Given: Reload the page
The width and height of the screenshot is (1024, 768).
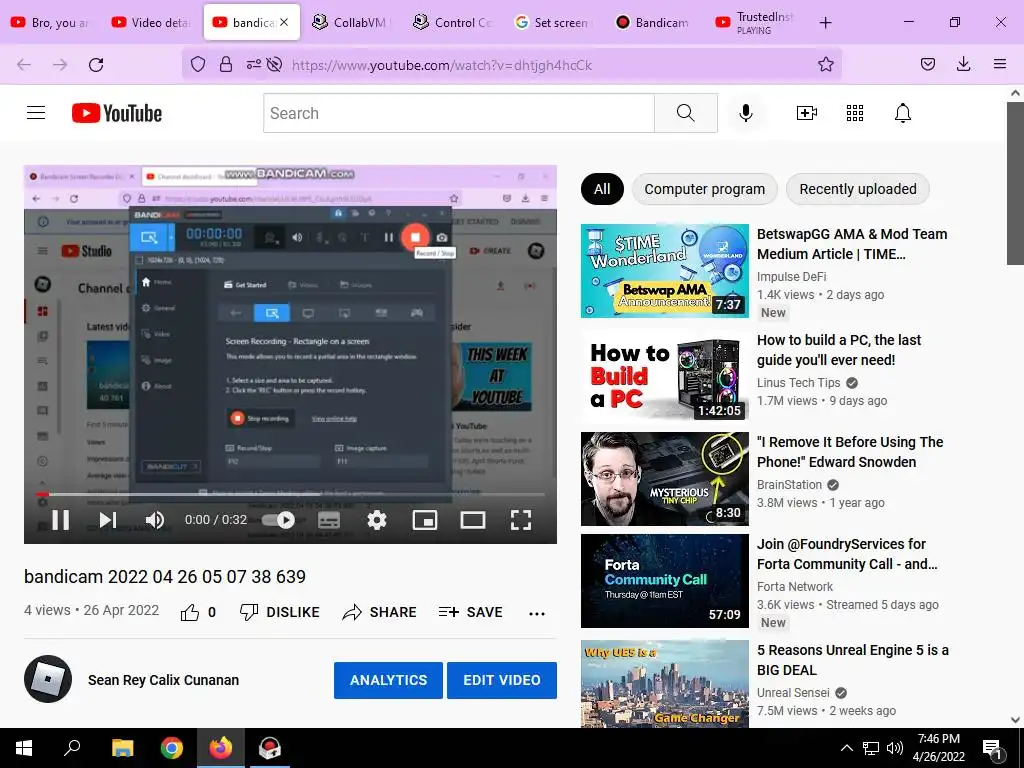Looking at the screenshot, I should pos(96,65).
